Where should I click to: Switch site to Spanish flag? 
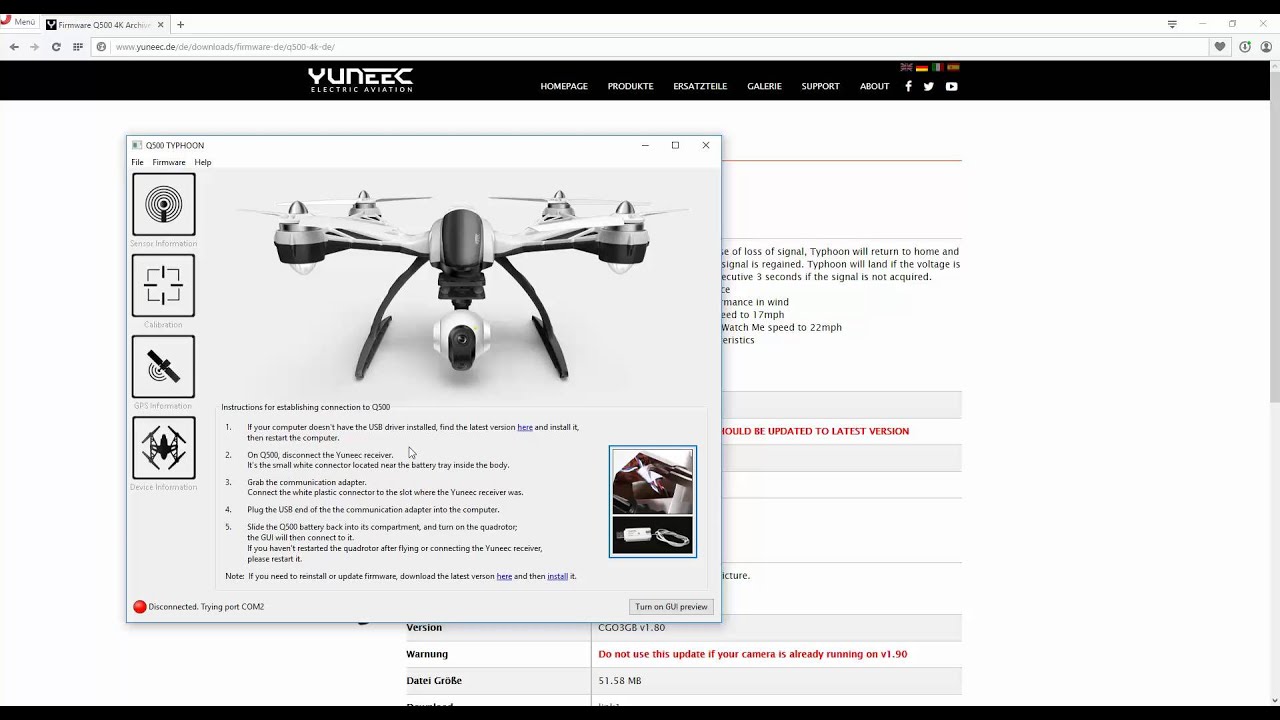point(953,67)
